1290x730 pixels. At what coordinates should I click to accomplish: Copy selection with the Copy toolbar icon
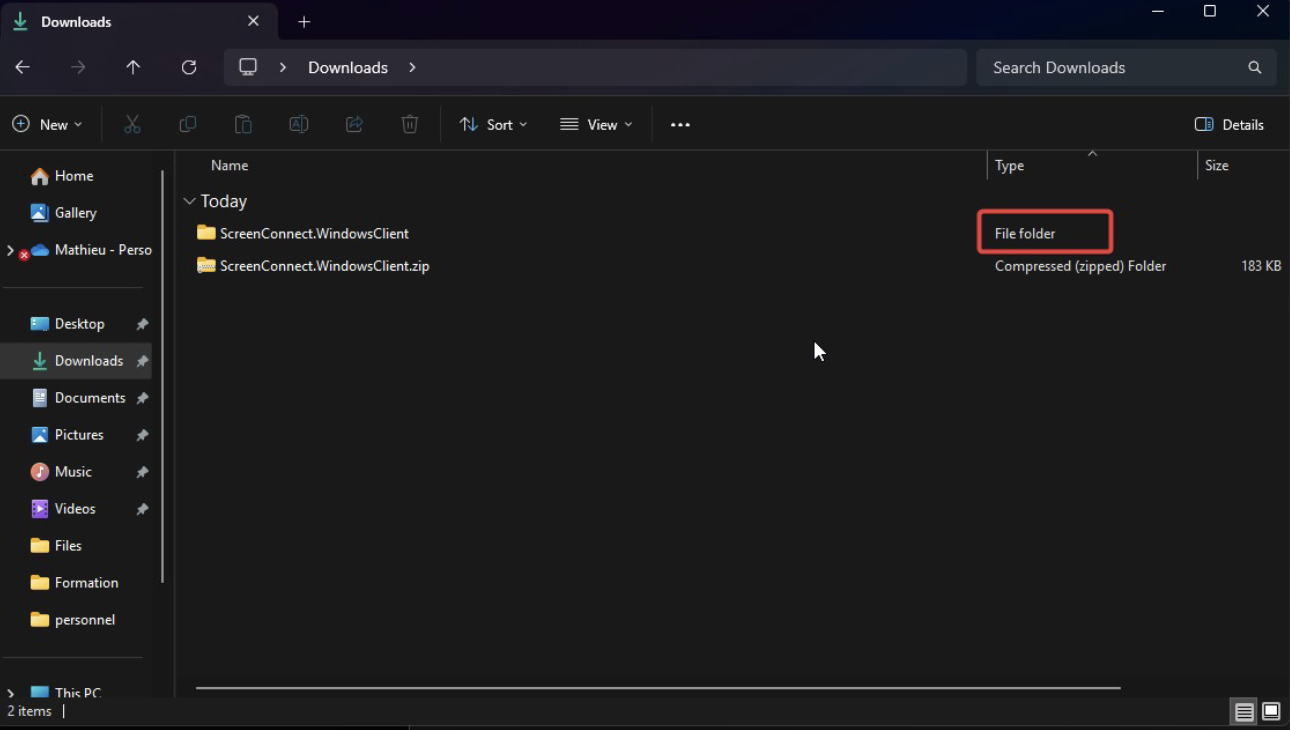point(187,124)
